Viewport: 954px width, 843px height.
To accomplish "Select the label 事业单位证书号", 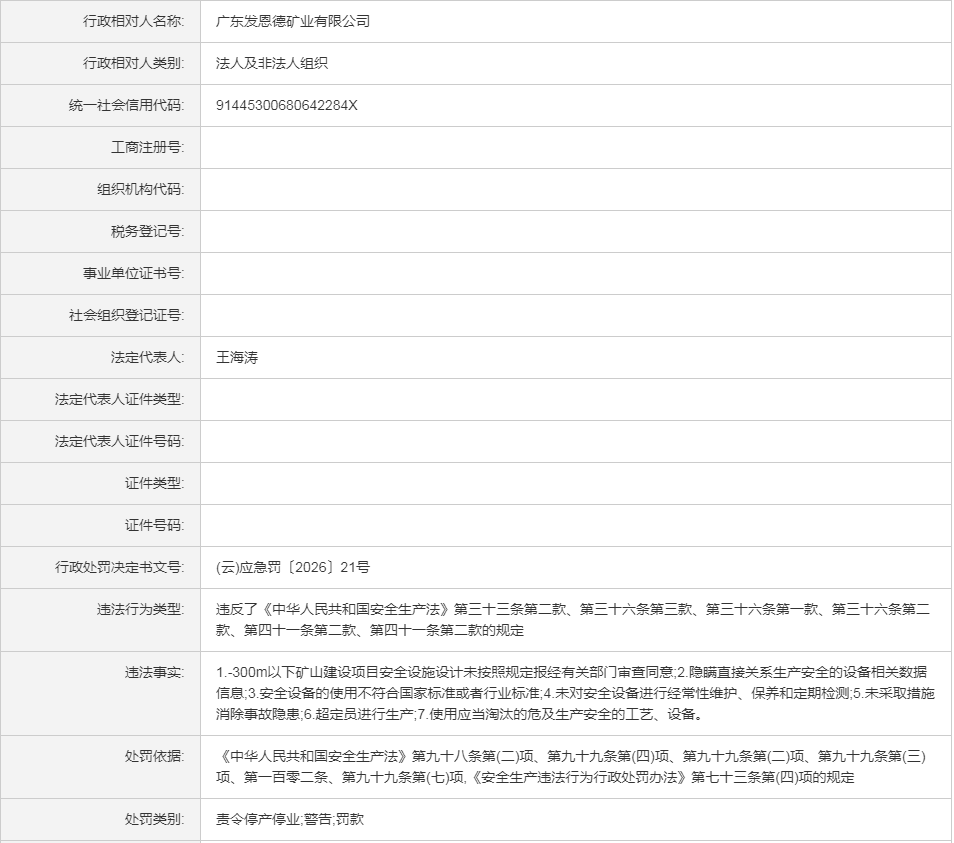I will [133, 273].
